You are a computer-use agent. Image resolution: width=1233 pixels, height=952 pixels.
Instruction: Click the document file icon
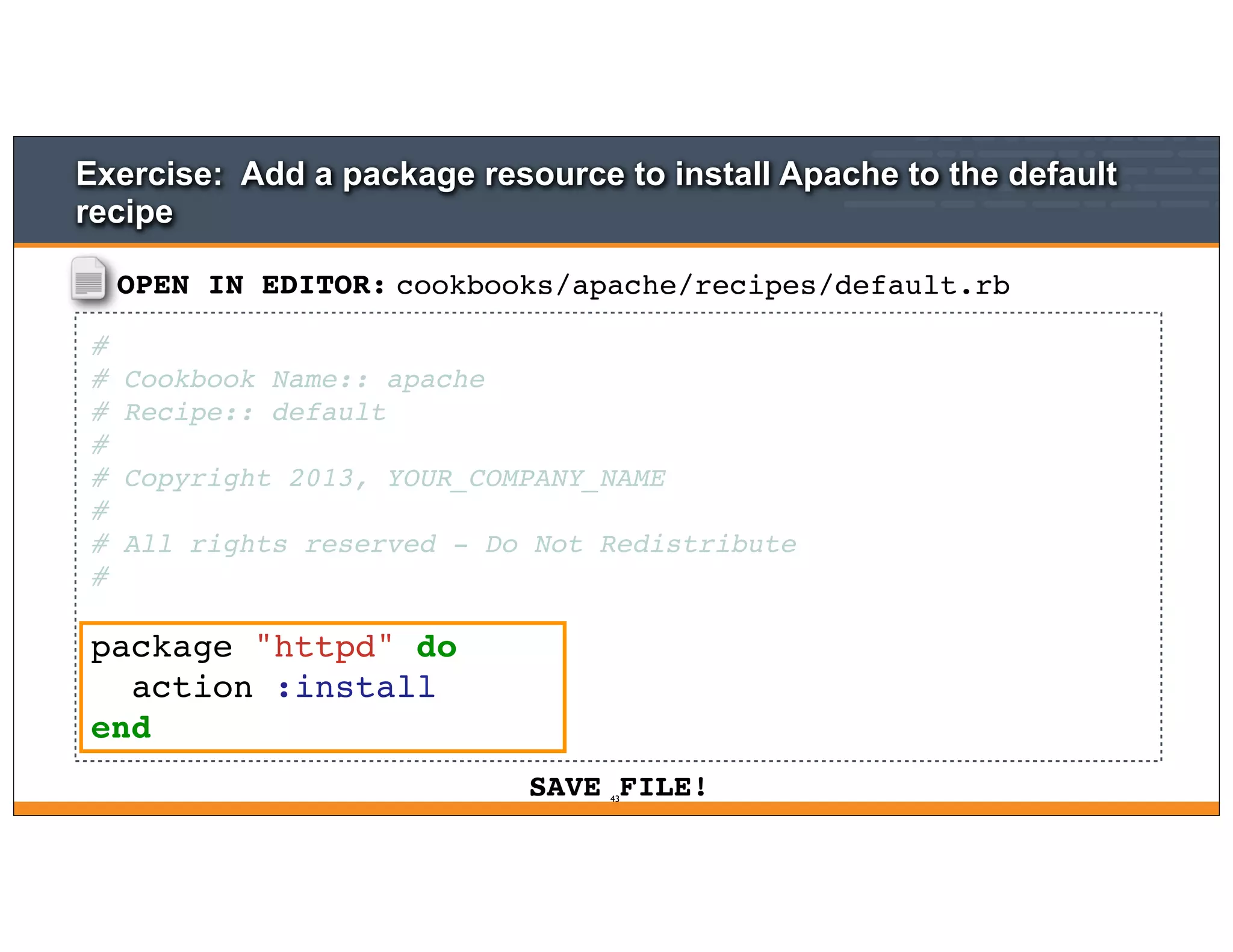coord(89,279)
